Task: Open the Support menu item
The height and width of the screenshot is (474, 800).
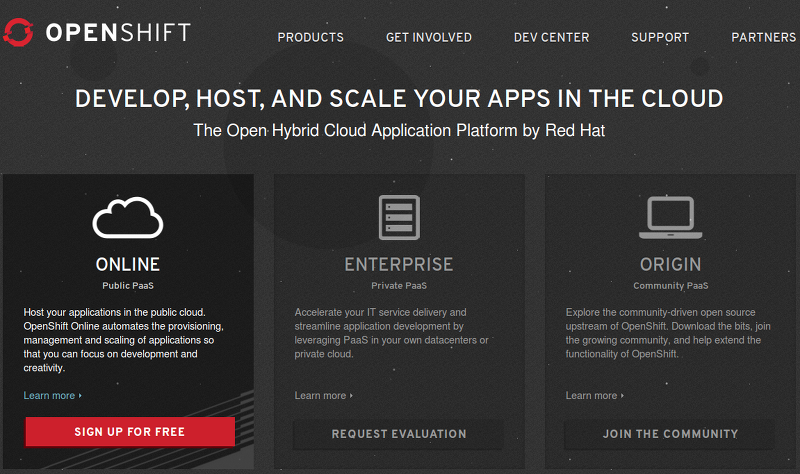Action: click(660, 37)
